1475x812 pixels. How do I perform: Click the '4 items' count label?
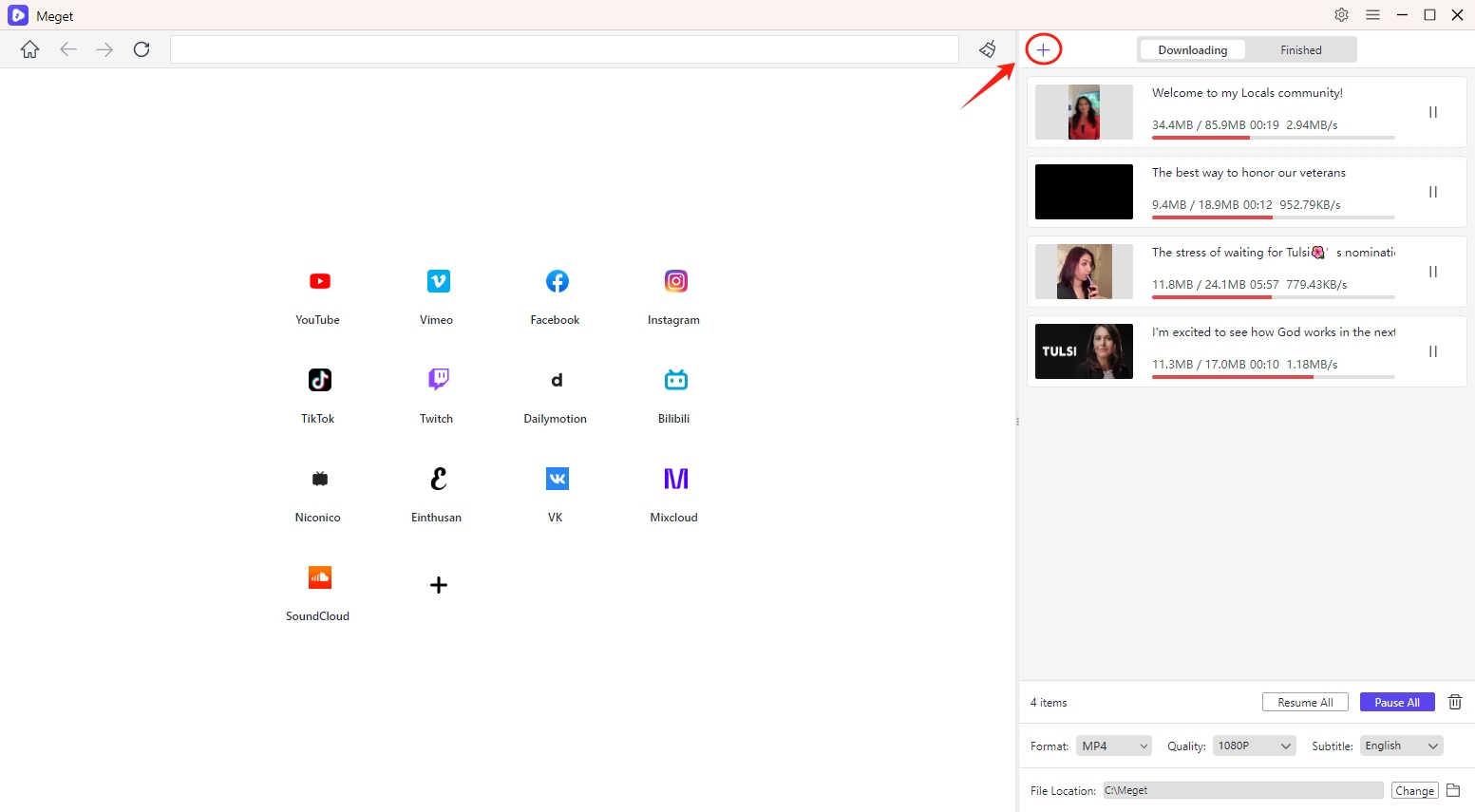point(1049,703)
